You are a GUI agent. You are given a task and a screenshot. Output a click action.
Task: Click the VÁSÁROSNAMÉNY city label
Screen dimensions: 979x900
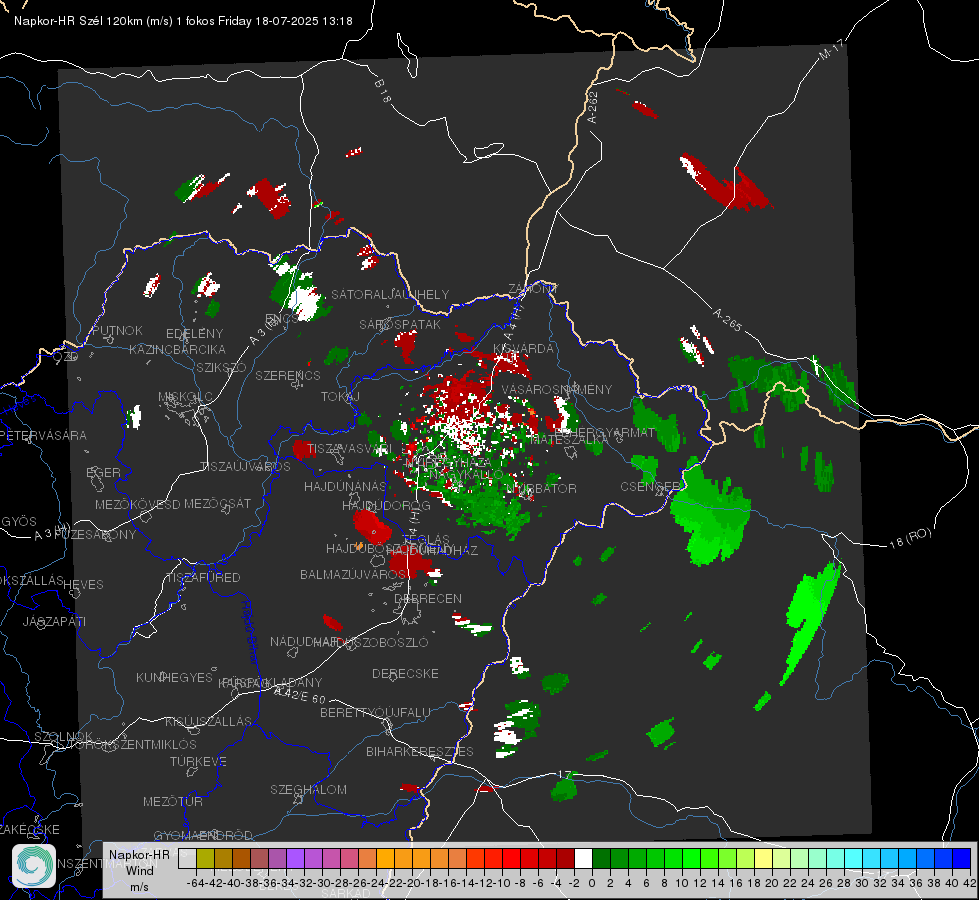point(557,389)
